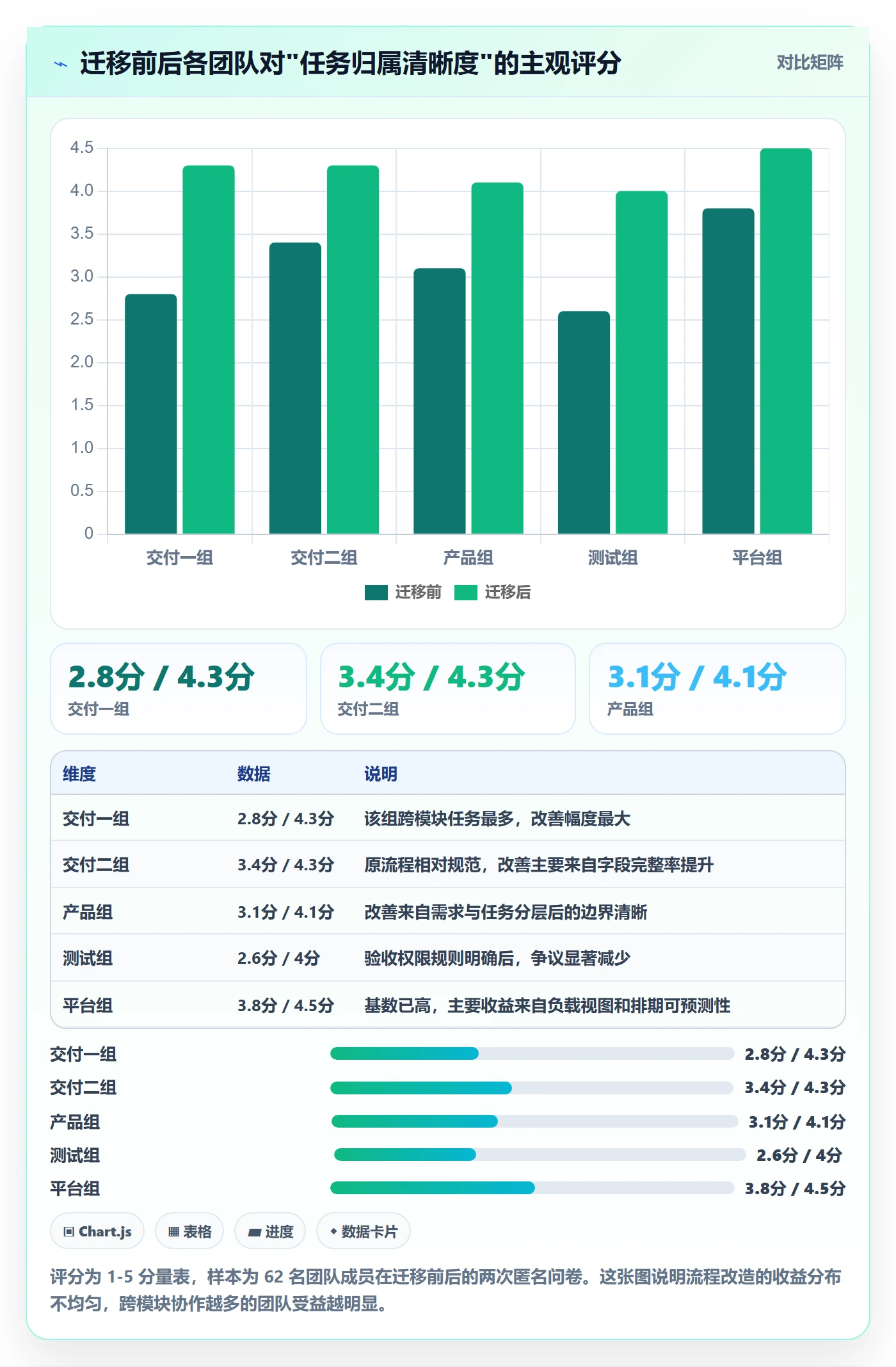Screen dimensions: 896x1367
Task: Click the 说明 column header
Action: coord(381,774)
